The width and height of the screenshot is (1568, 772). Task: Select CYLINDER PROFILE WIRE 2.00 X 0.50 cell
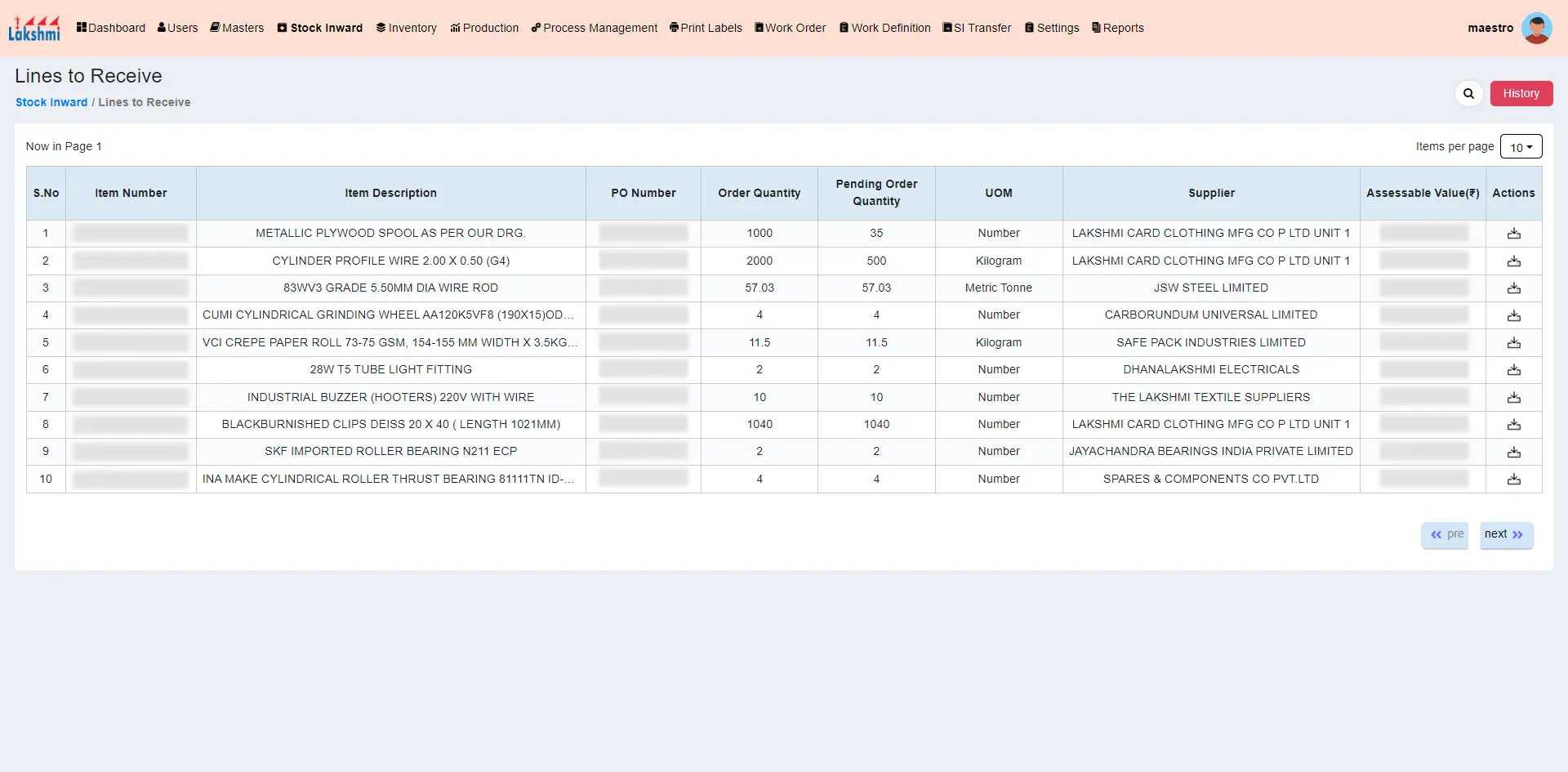click(x=390, y=261)
